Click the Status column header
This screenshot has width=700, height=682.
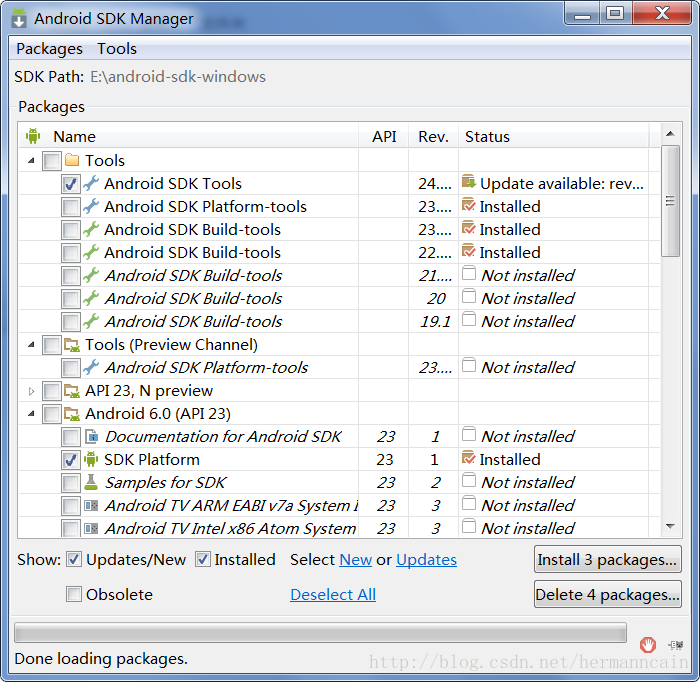554,136
